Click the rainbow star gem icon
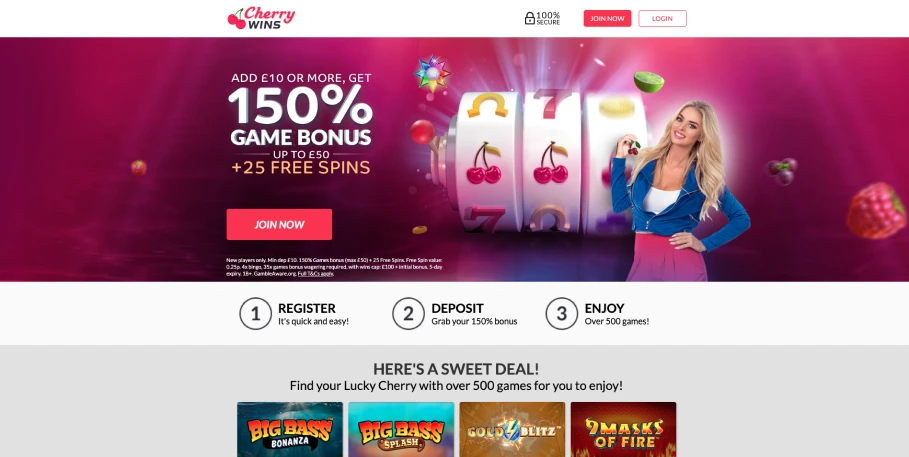The image size is (909, 457). (x=432, y=73)
